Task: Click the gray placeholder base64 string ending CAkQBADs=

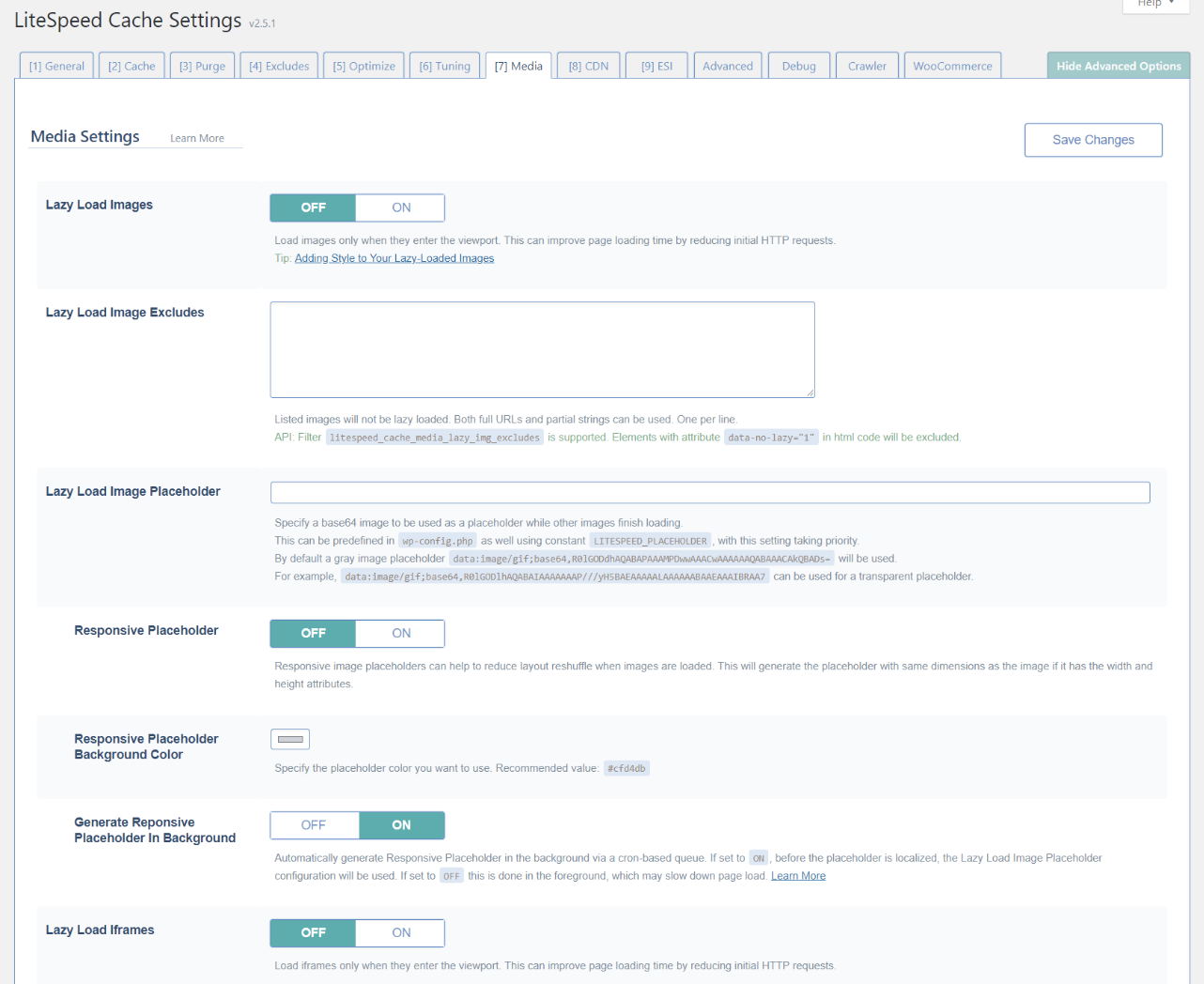Action: click(x=641, y=559)
